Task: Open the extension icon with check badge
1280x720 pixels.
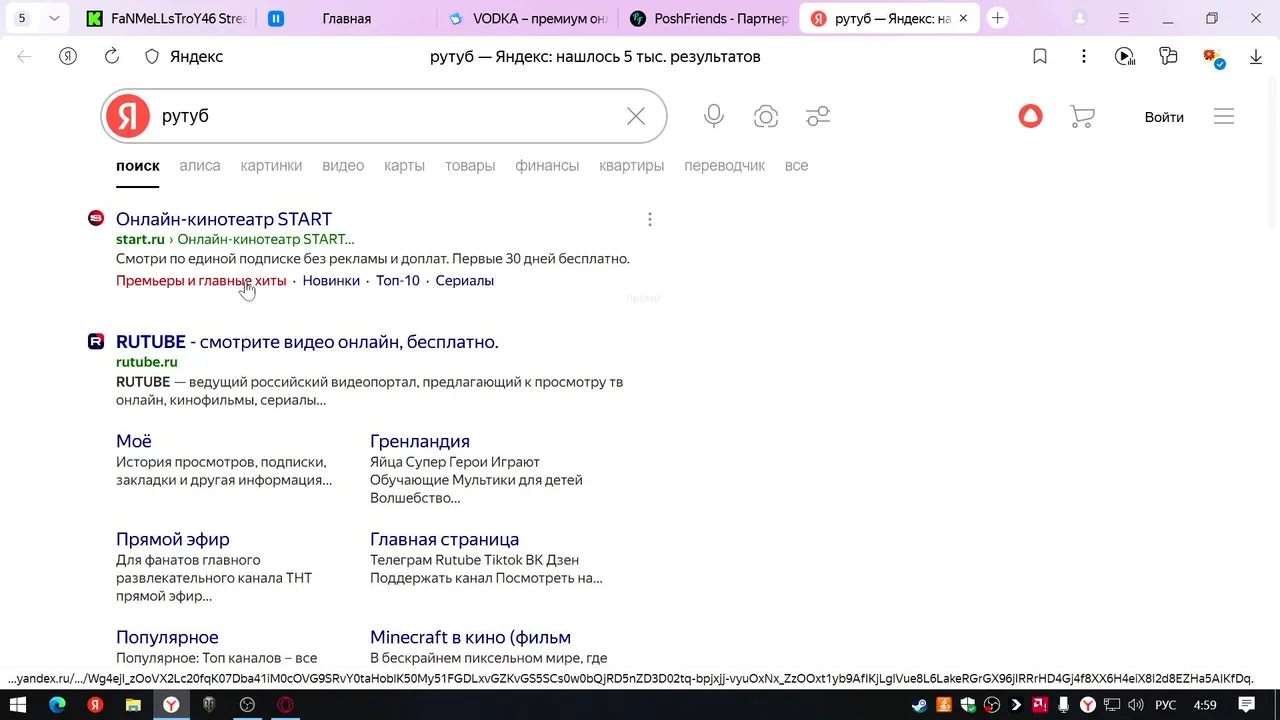Action: (1212, 57)
